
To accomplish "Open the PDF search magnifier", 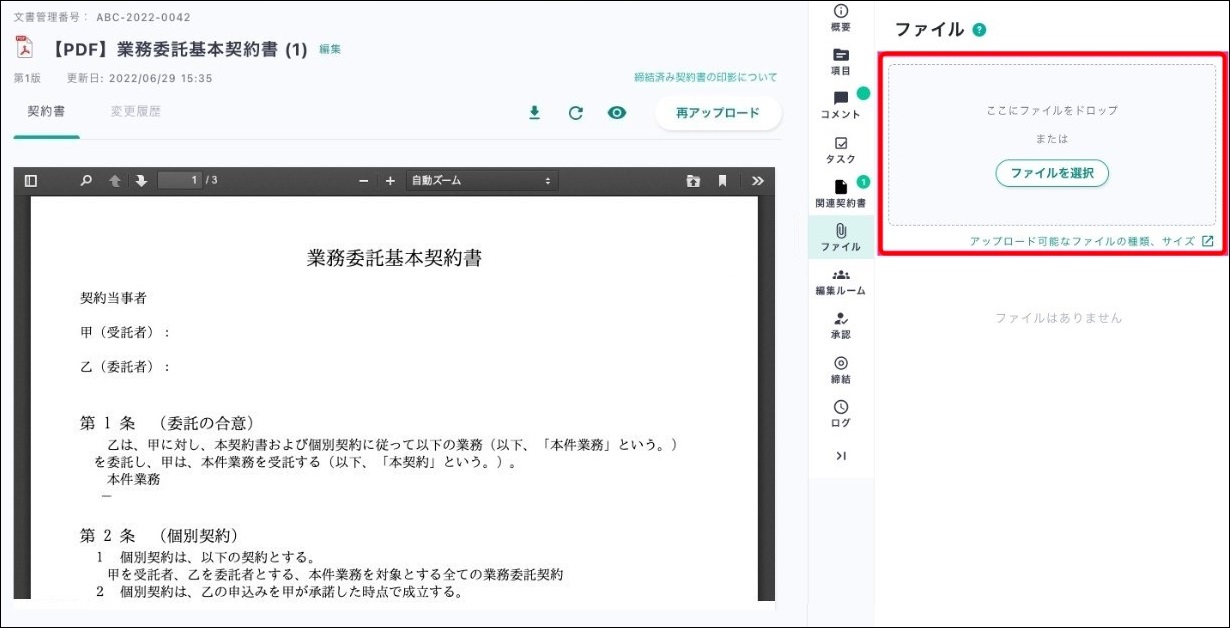I will [86, 181].
